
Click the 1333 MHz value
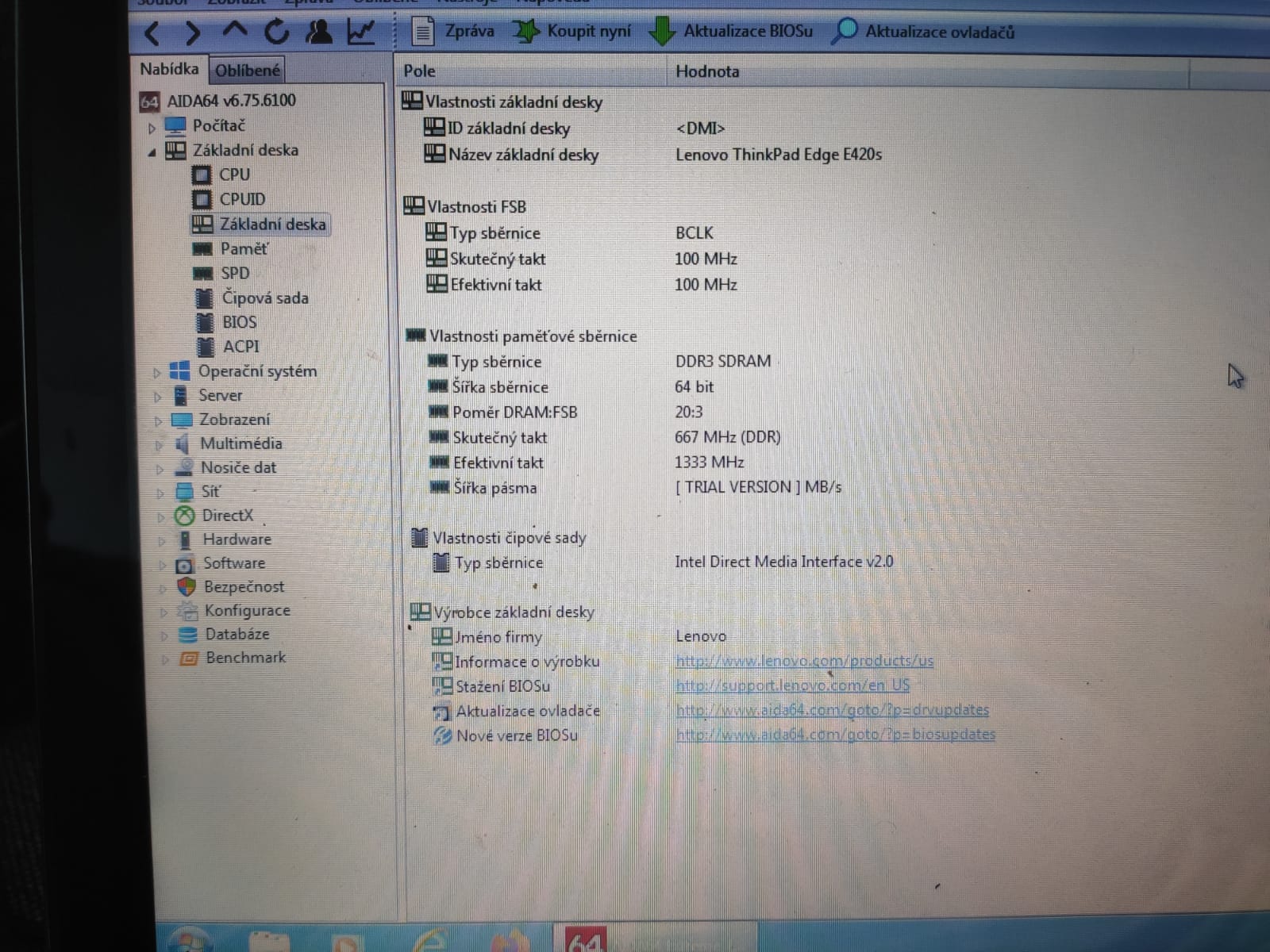click(710, 463)
